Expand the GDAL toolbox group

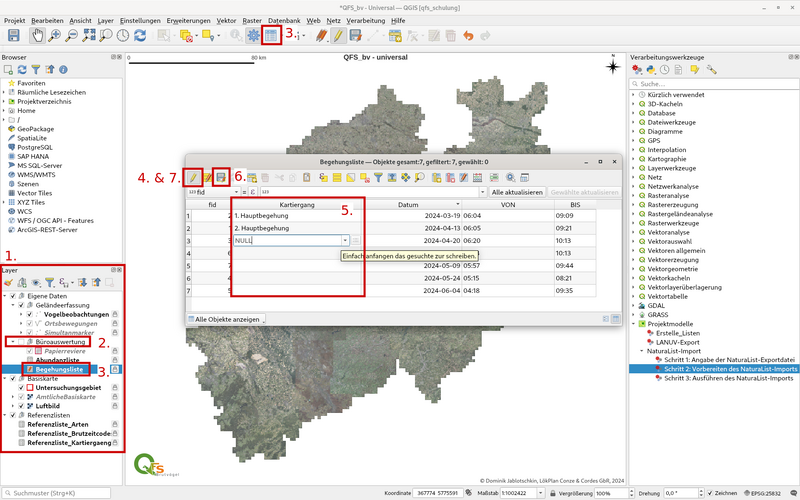click(x=634, y=306)
